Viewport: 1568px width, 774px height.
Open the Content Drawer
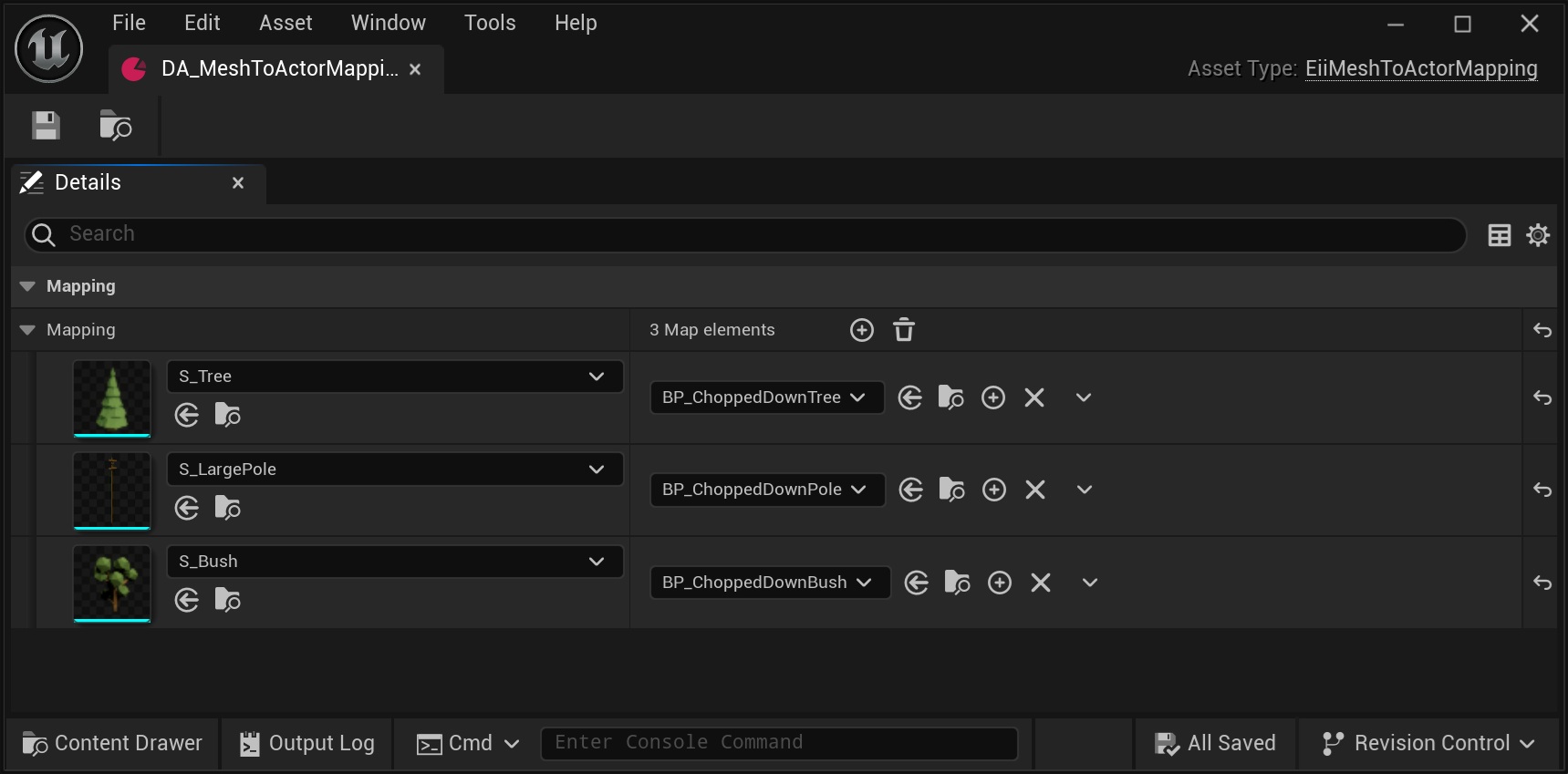coord(112,743)
